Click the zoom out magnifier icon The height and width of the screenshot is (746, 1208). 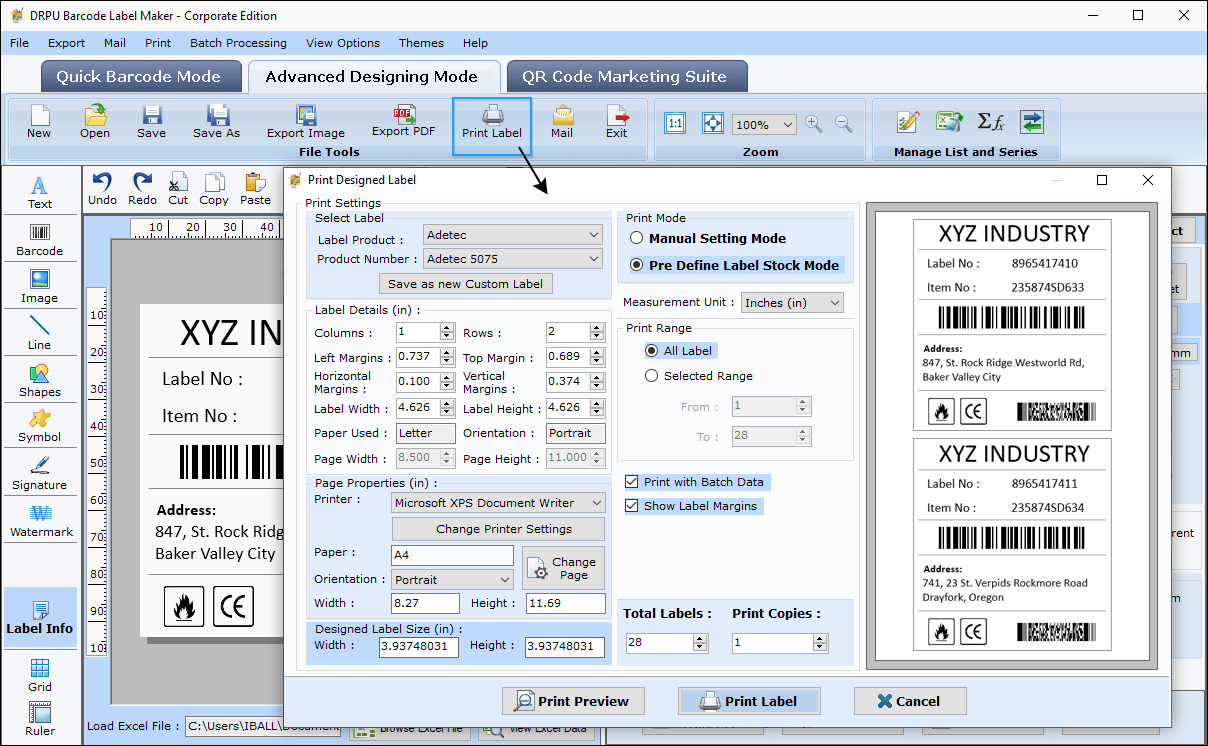(844, 124)
